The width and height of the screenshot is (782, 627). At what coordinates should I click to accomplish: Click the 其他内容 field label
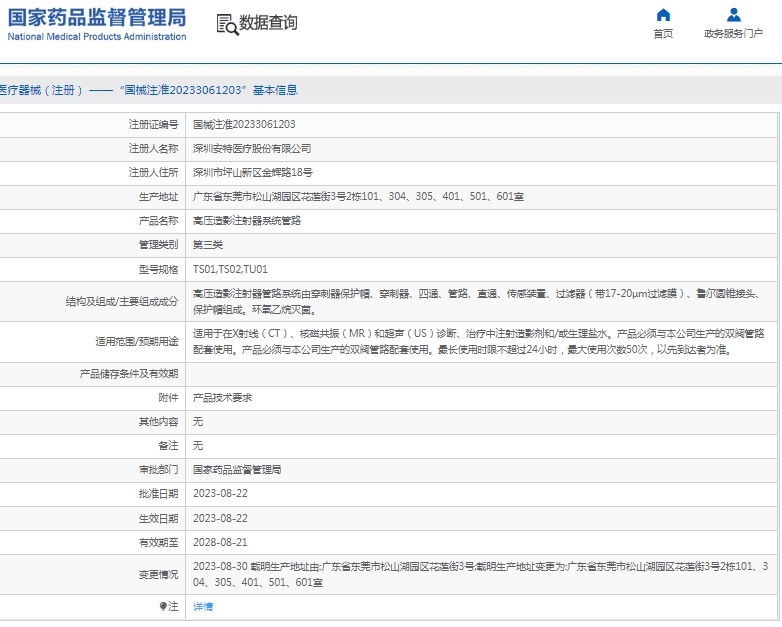click(158, 421)
